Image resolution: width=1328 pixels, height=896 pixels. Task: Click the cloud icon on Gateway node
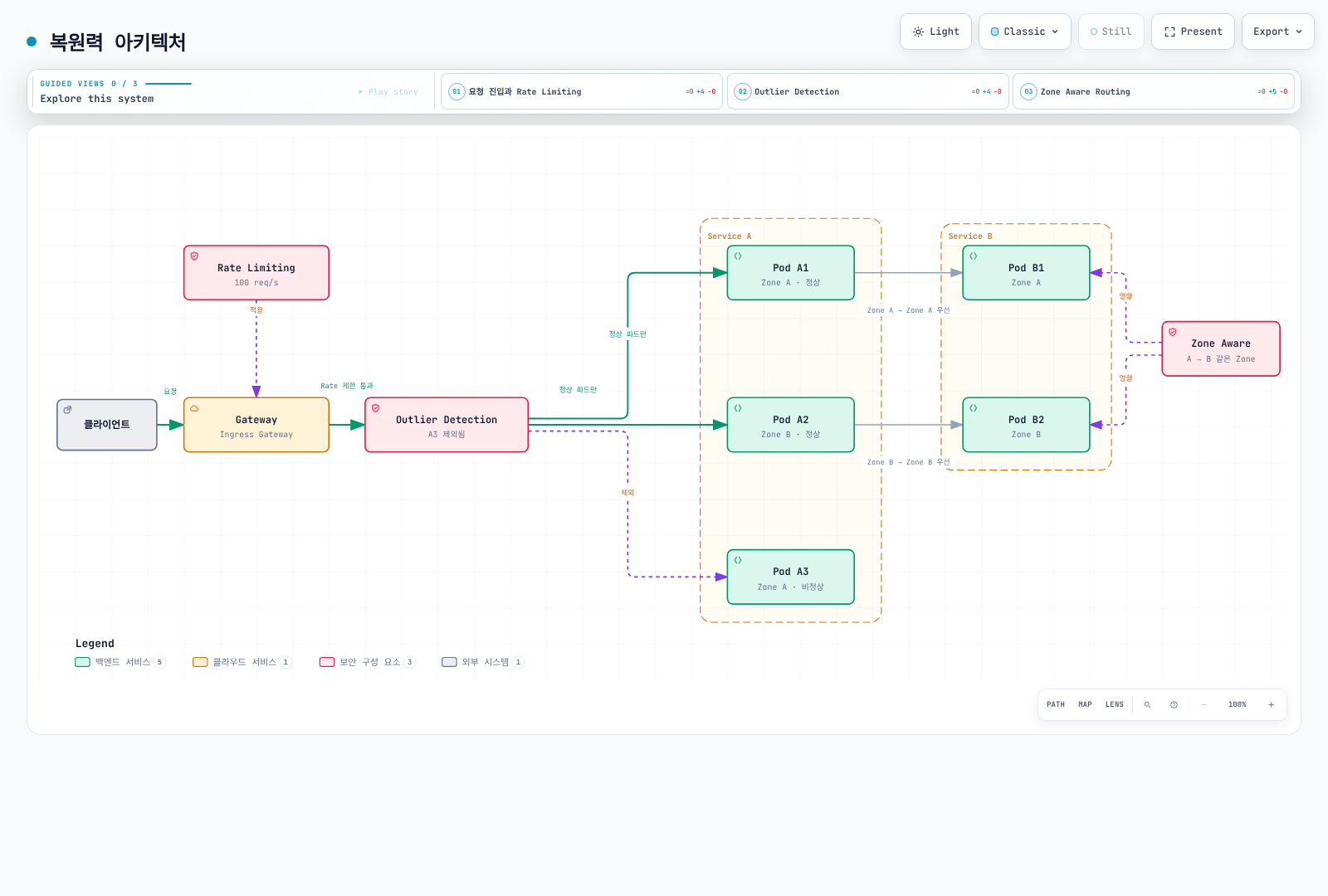click(194, 408)
